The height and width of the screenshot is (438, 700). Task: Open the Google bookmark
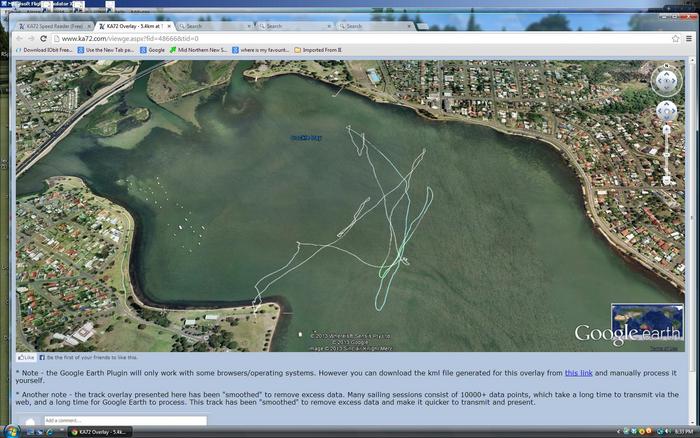[155, 49]
